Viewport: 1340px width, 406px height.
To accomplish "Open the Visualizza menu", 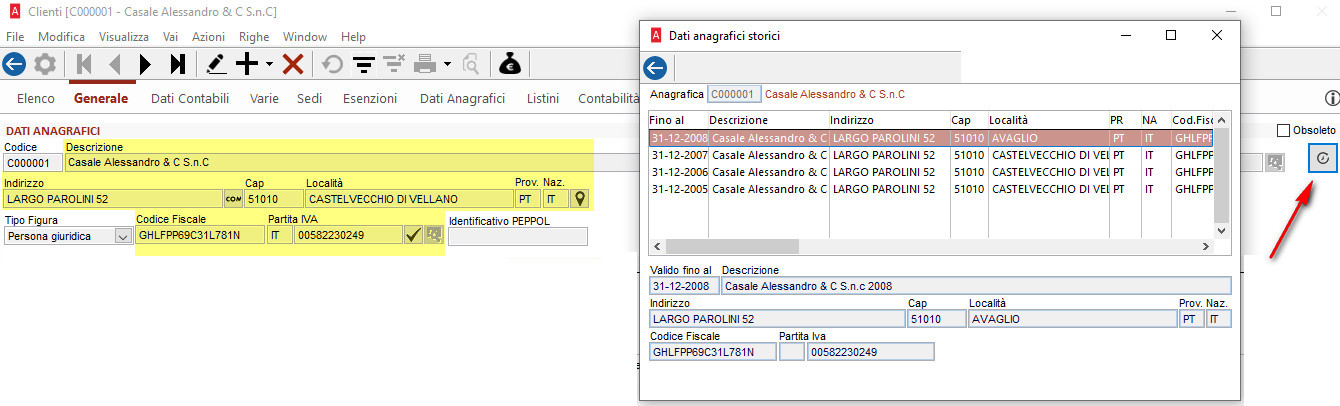I will [x=124, y=36].
